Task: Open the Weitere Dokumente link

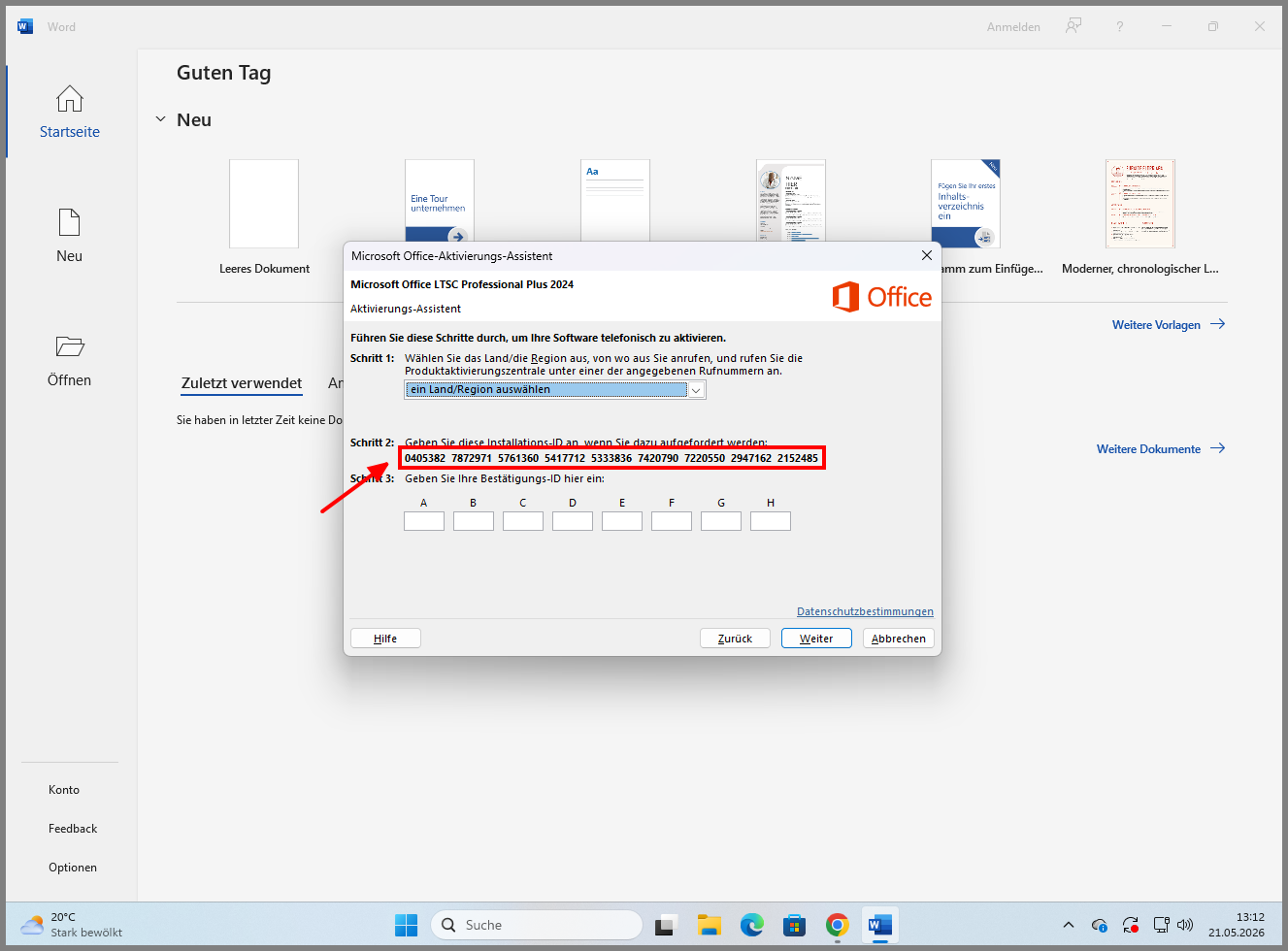Action: (x=1148, y=449)
